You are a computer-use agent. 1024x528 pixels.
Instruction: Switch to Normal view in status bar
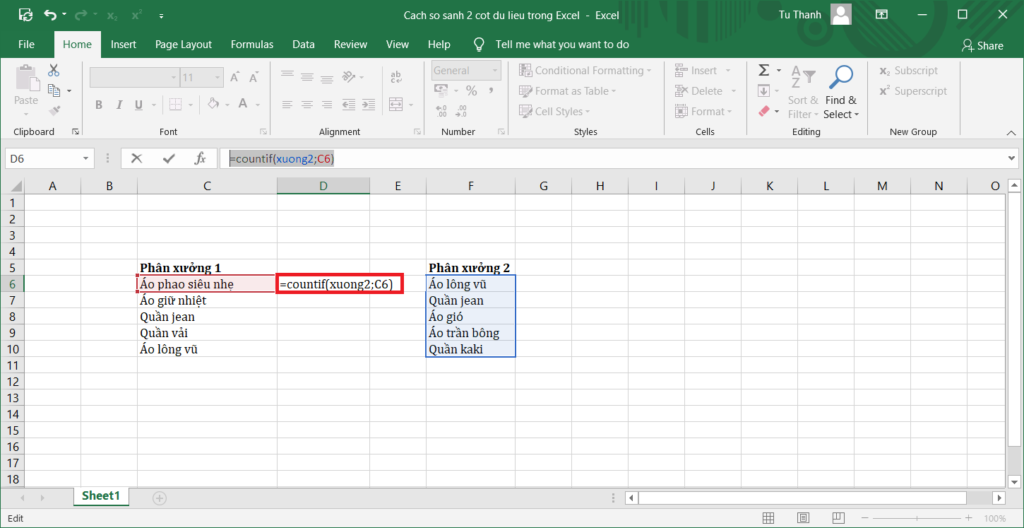click(767, 518)
